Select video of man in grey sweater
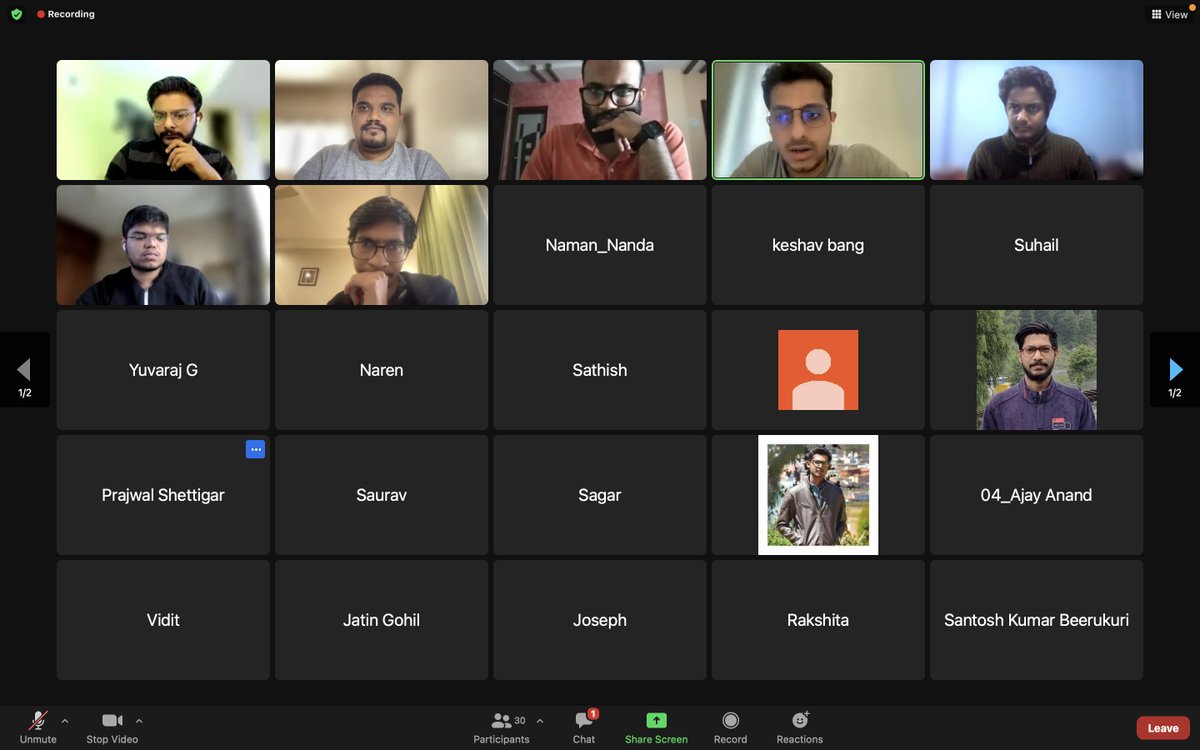Viewport: 1200px width, 750px height. pos(382,120)
